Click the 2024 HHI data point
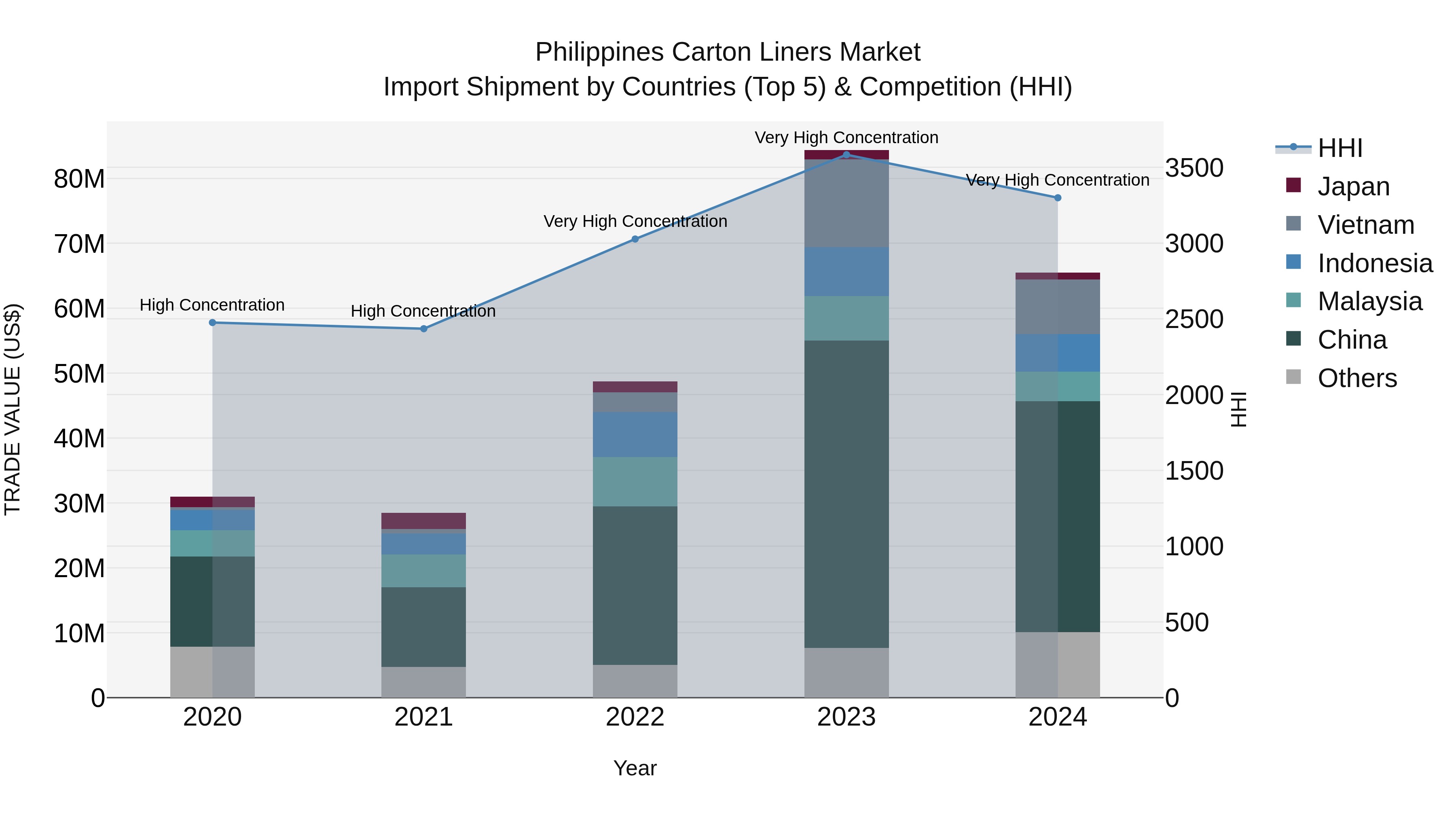This screenshot has width=1456, height=819. [x=1058, y=198]
